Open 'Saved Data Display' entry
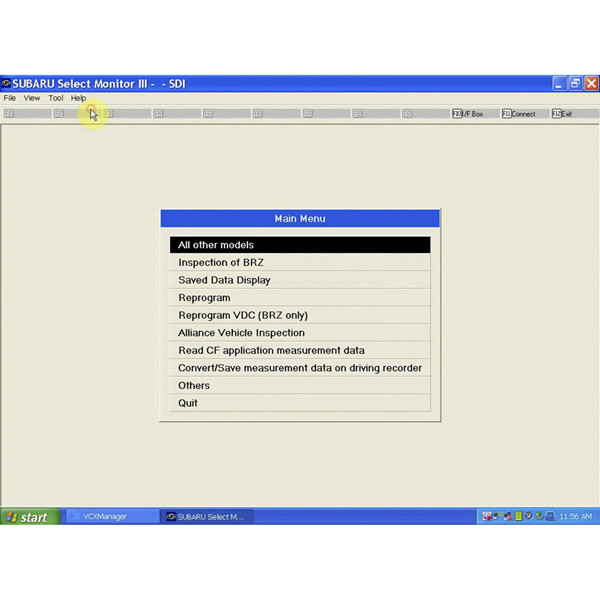Screen dimensions: 600x600 300,280
